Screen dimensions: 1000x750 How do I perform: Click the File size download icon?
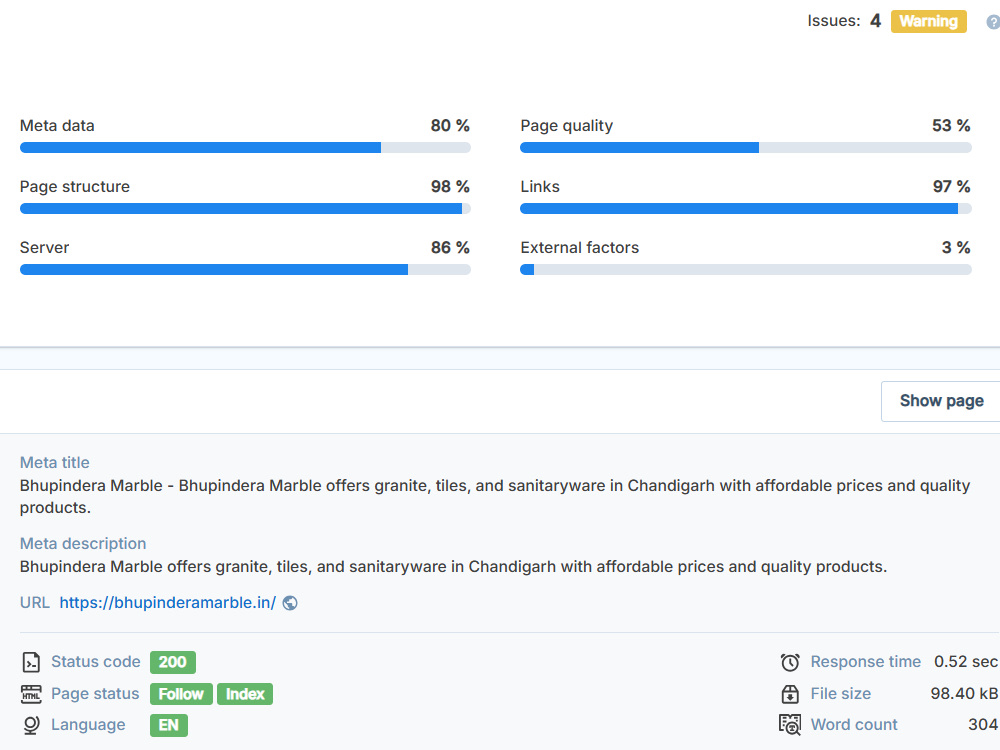[790, 694]
